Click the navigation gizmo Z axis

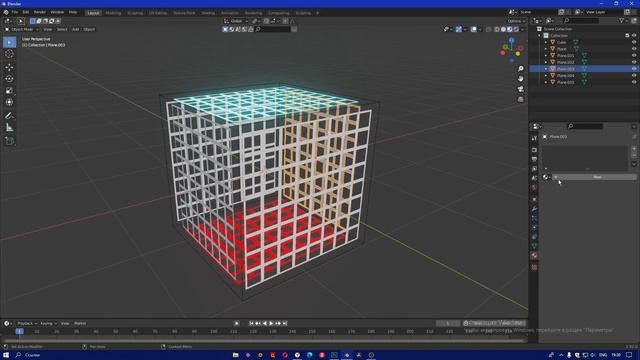(511, 40)
